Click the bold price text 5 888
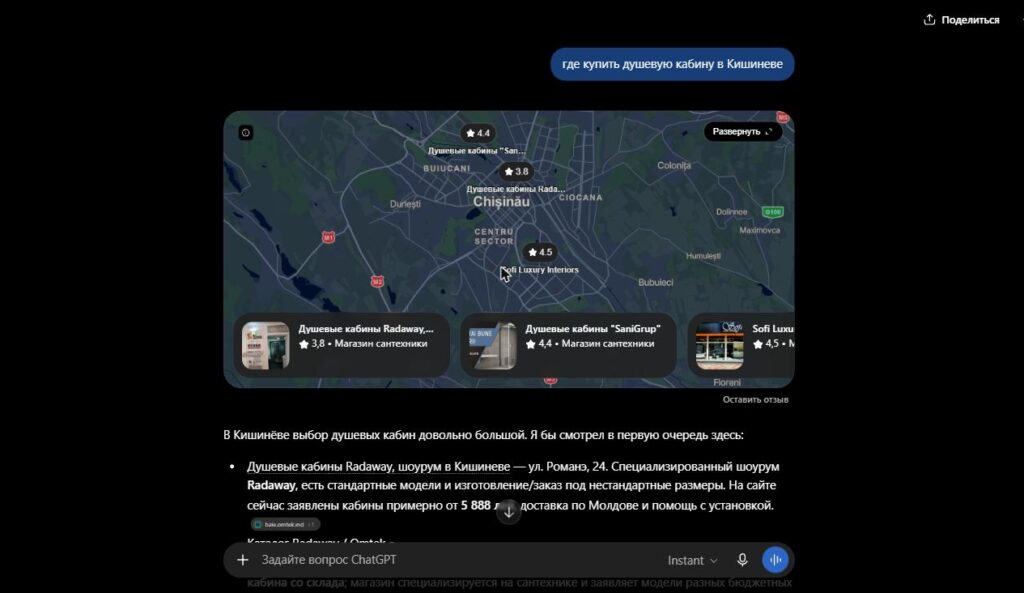The width and height of the screenshot is (1024, 593). [x=475, y=505]
